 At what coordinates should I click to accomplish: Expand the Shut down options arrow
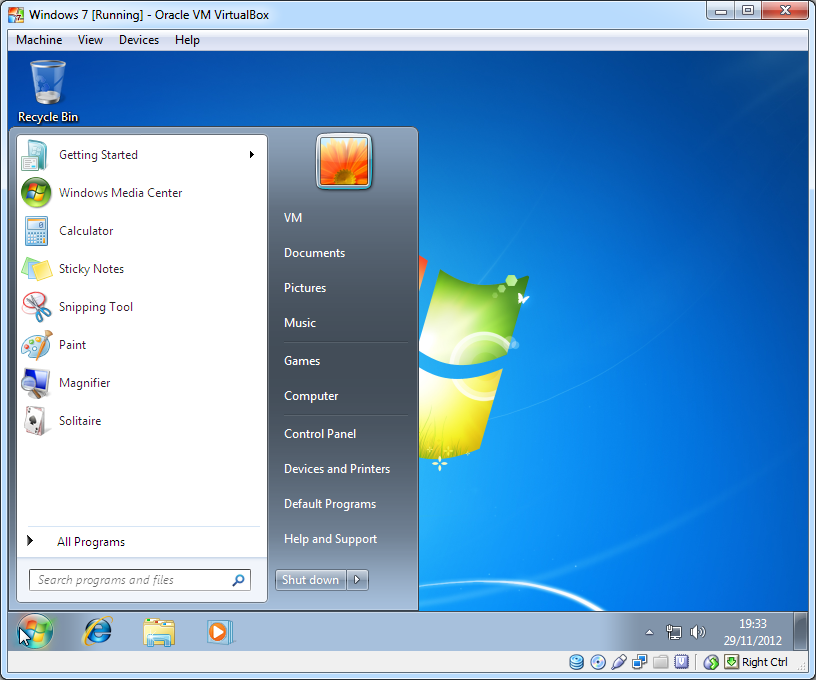[358, 580]
